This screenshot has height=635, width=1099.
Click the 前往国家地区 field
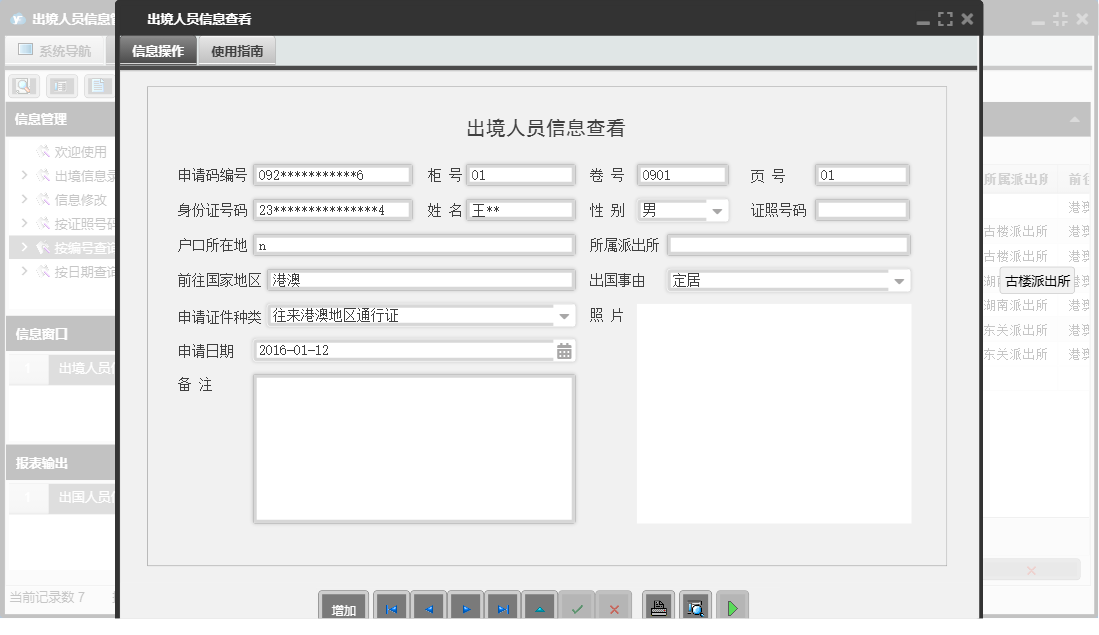coord(421,281)
